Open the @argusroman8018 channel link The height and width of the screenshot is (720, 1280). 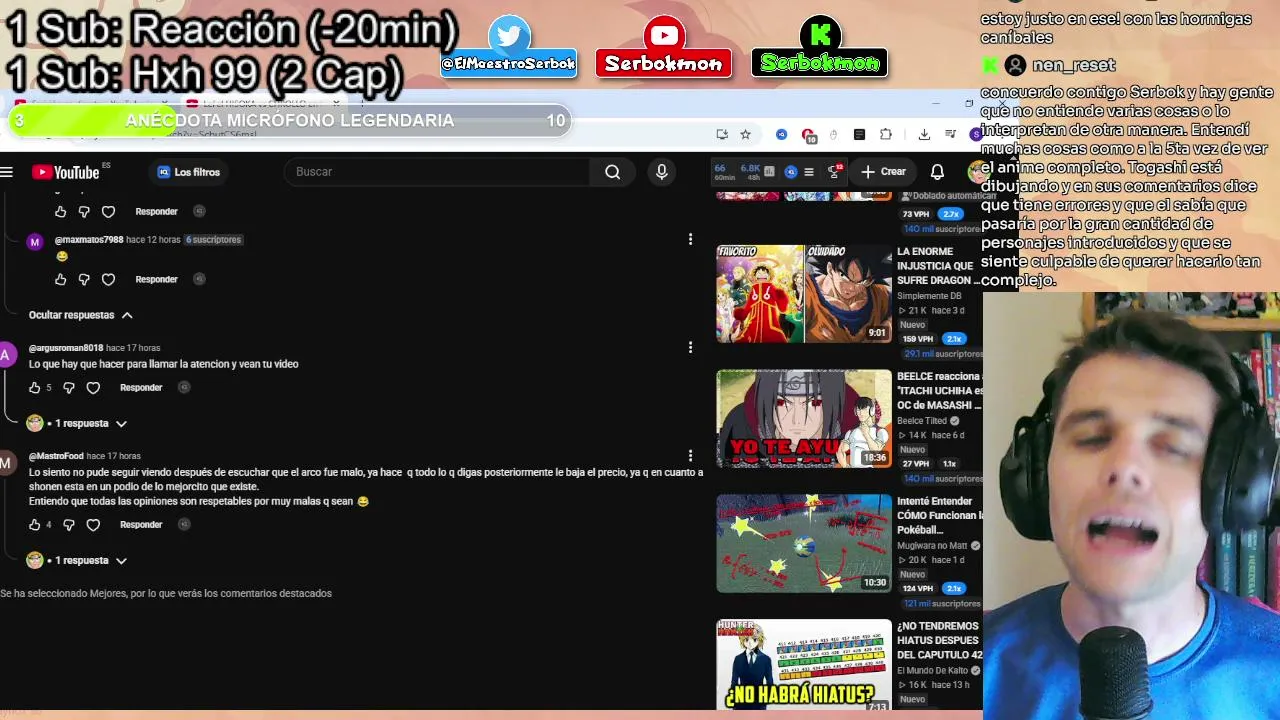tap(66, 348)
